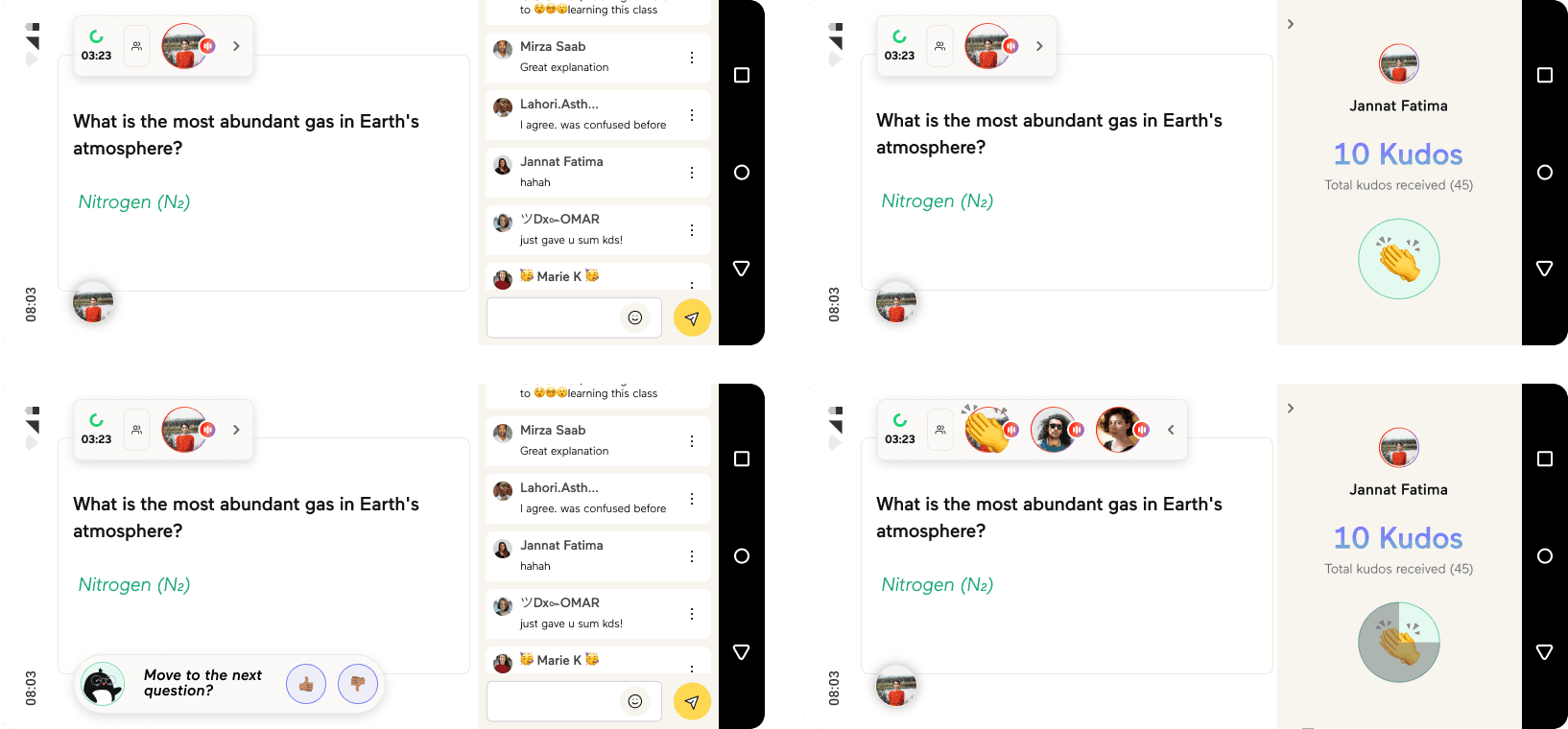Tap the partially filled clapping kudos button
1568x729 pixels.
pos(1399,643)
